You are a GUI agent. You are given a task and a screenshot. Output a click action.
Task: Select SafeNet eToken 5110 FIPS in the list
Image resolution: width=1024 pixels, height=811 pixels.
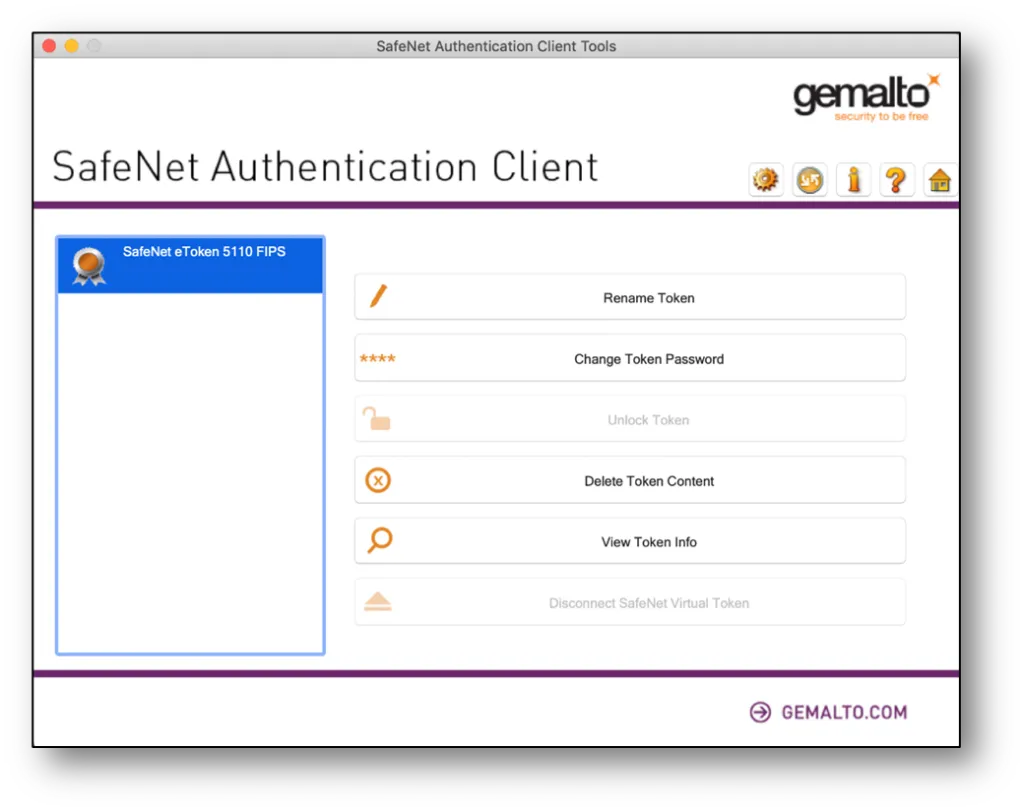click(204, 252)
